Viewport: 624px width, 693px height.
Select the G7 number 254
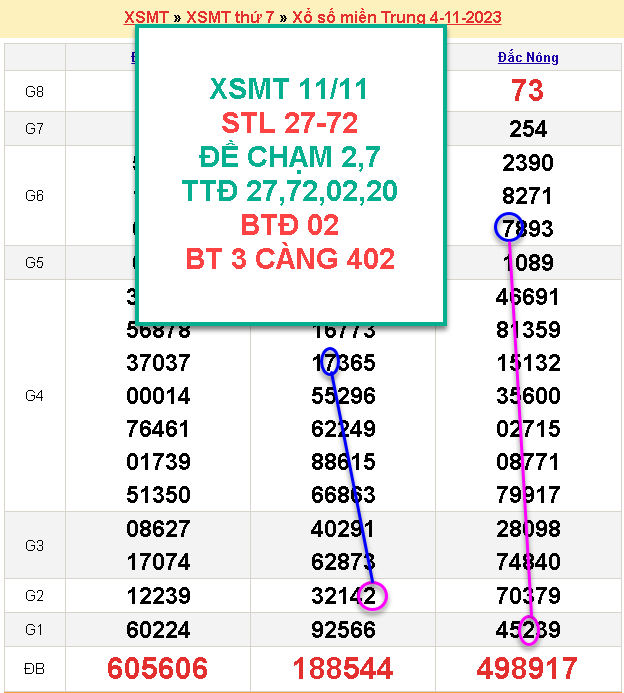tap(527, 129)
